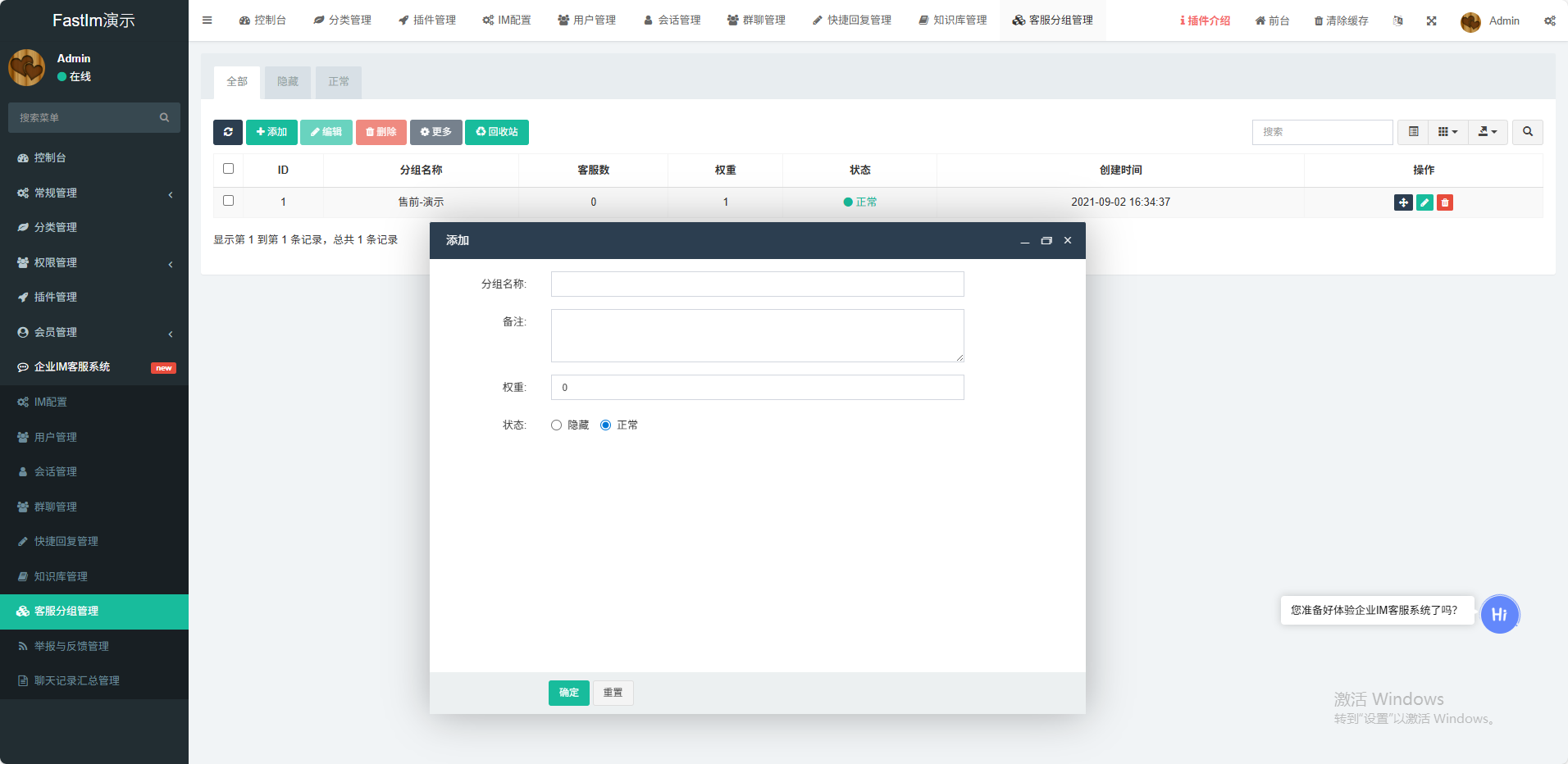The height and width of the screenshot is (764, 1568).
Task: Select the 隐藏 status radio button
Action: [x=556, y=425]
